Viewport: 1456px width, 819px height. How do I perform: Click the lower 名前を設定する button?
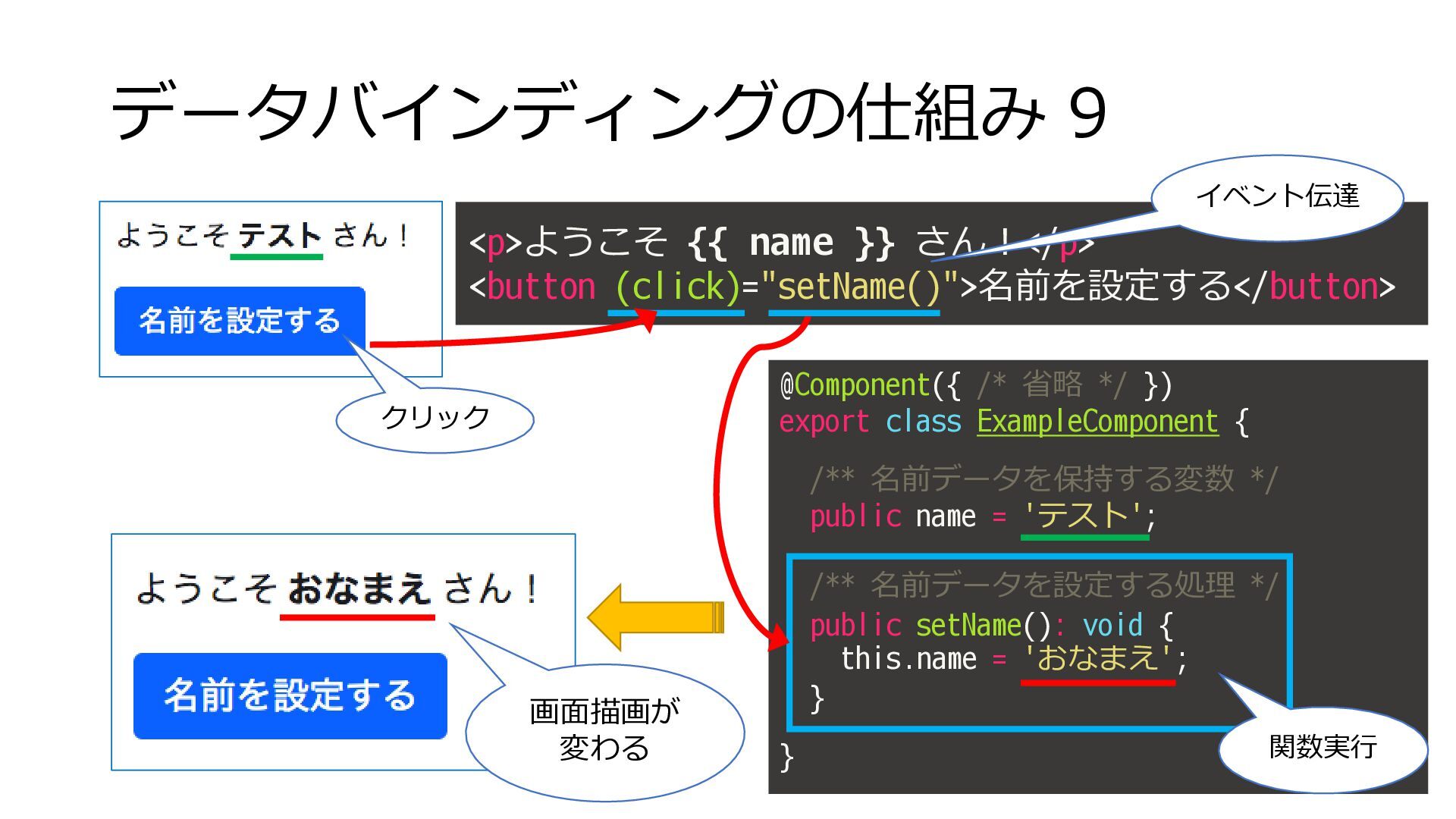[x=290, y=695]
